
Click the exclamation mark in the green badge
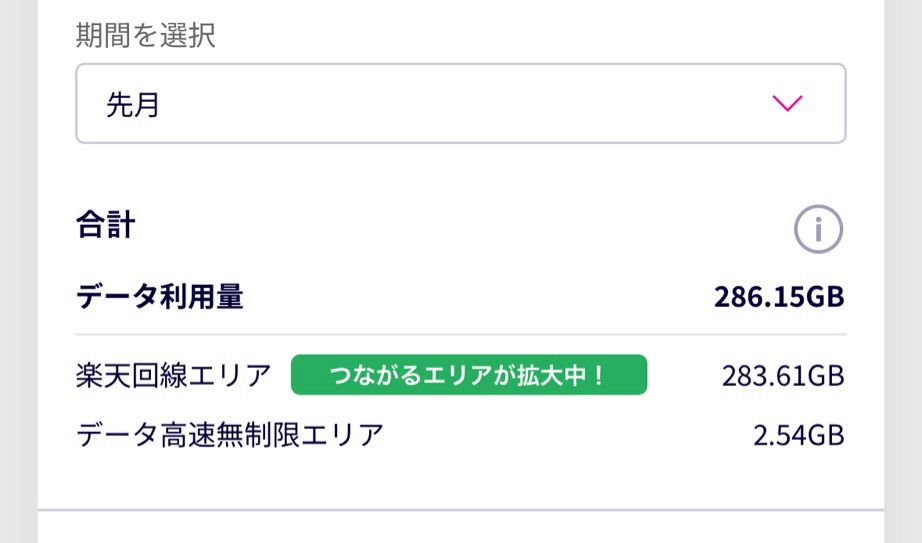pos(600,375)
